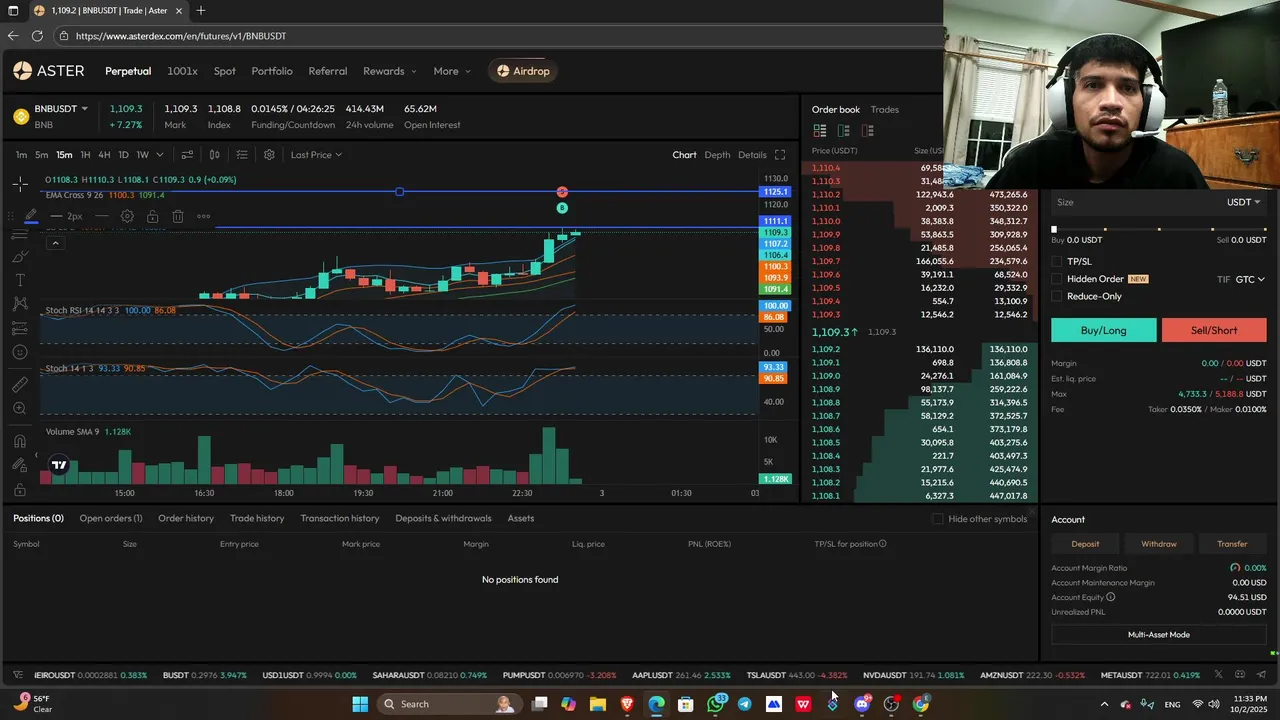
Task: Change the USDT size unit dropdown
Action: coord(1243,202)
